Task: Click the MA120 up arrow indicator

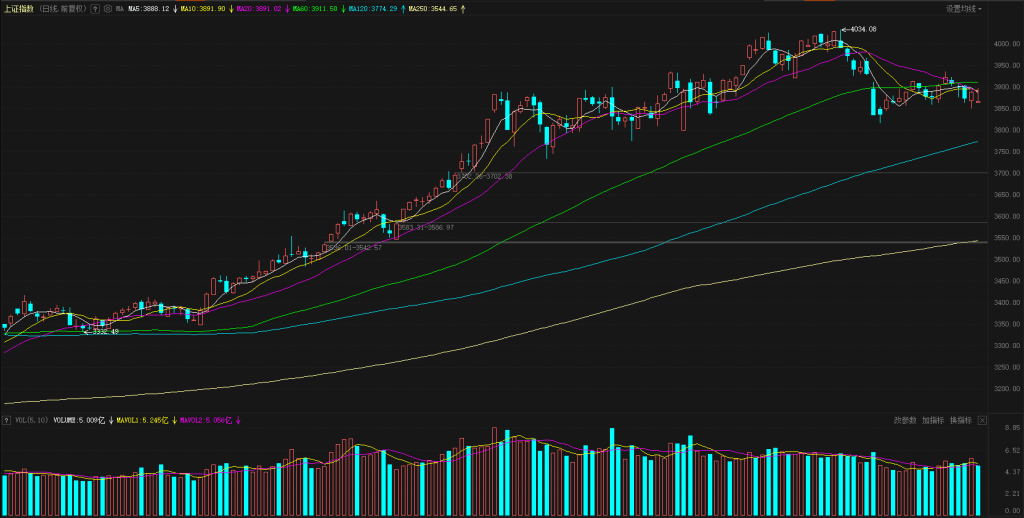Action: pos(403,8)
